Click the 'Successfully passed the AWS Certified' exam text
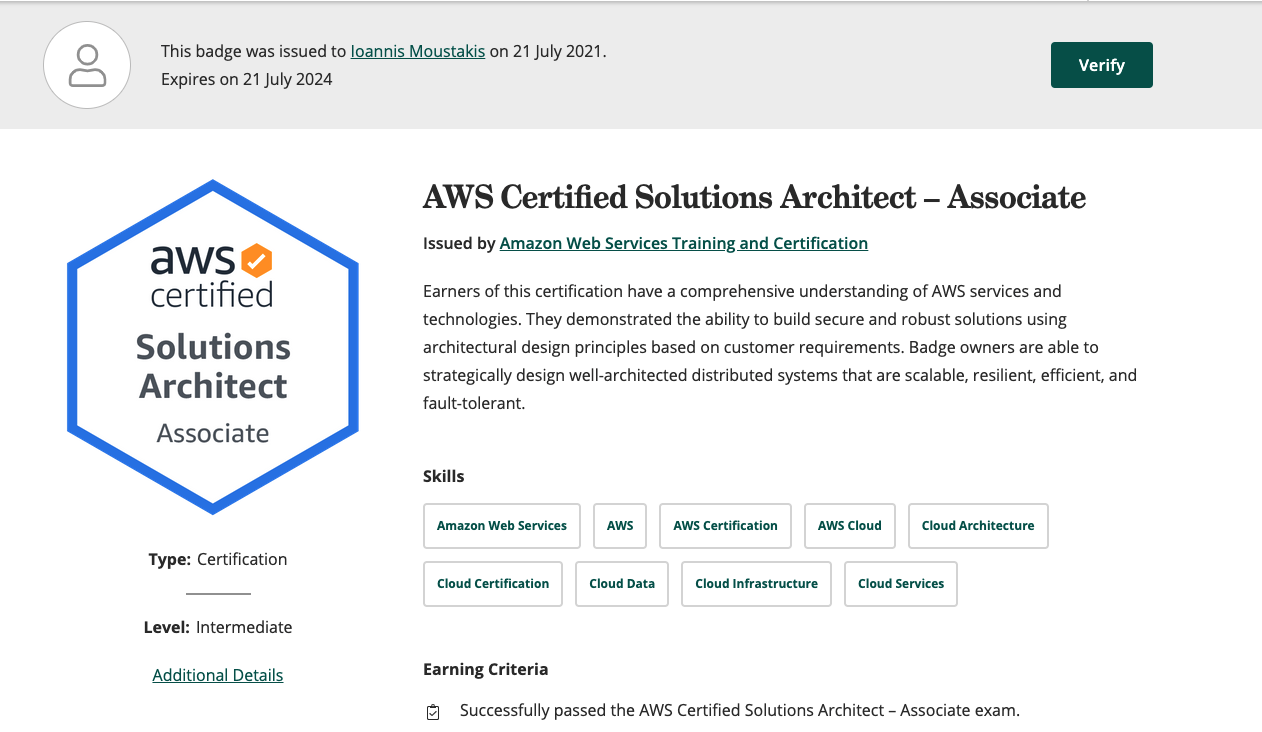Image resolution: width=1262 pixels, height=732 pixels. tap(740, 711)
